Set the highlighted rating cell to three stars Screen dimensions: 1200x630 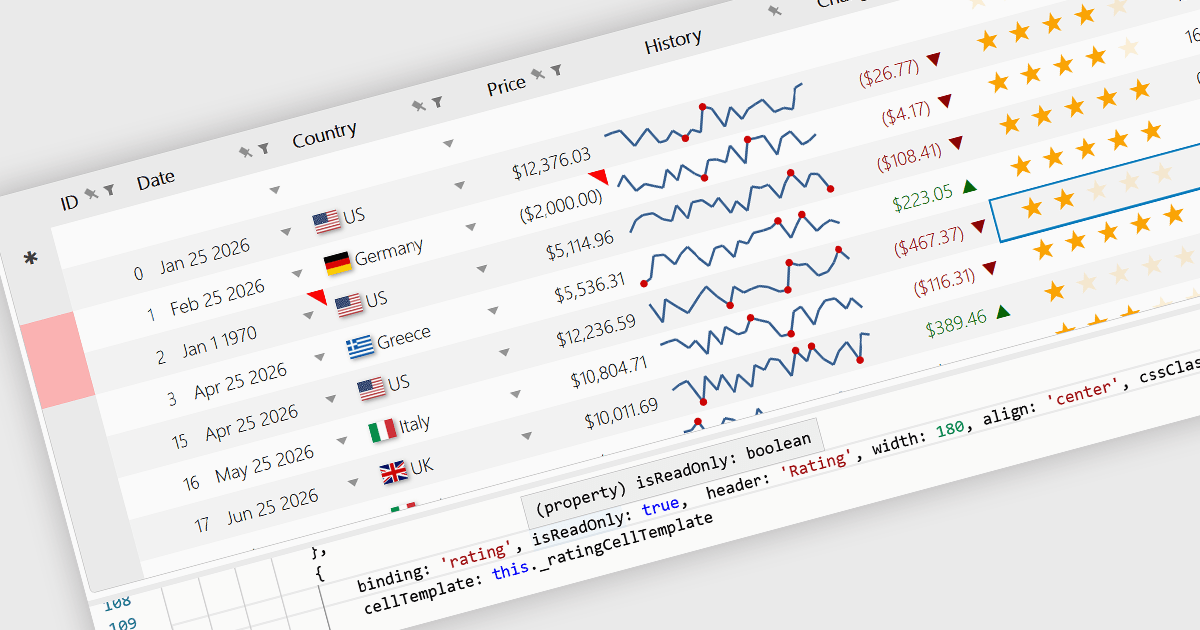click(x=1096, y=191)
